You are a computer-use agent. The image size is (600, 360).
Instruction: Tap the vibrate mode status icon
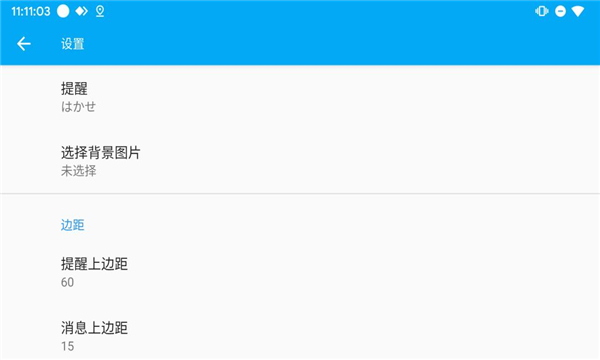tap(541, 11)
